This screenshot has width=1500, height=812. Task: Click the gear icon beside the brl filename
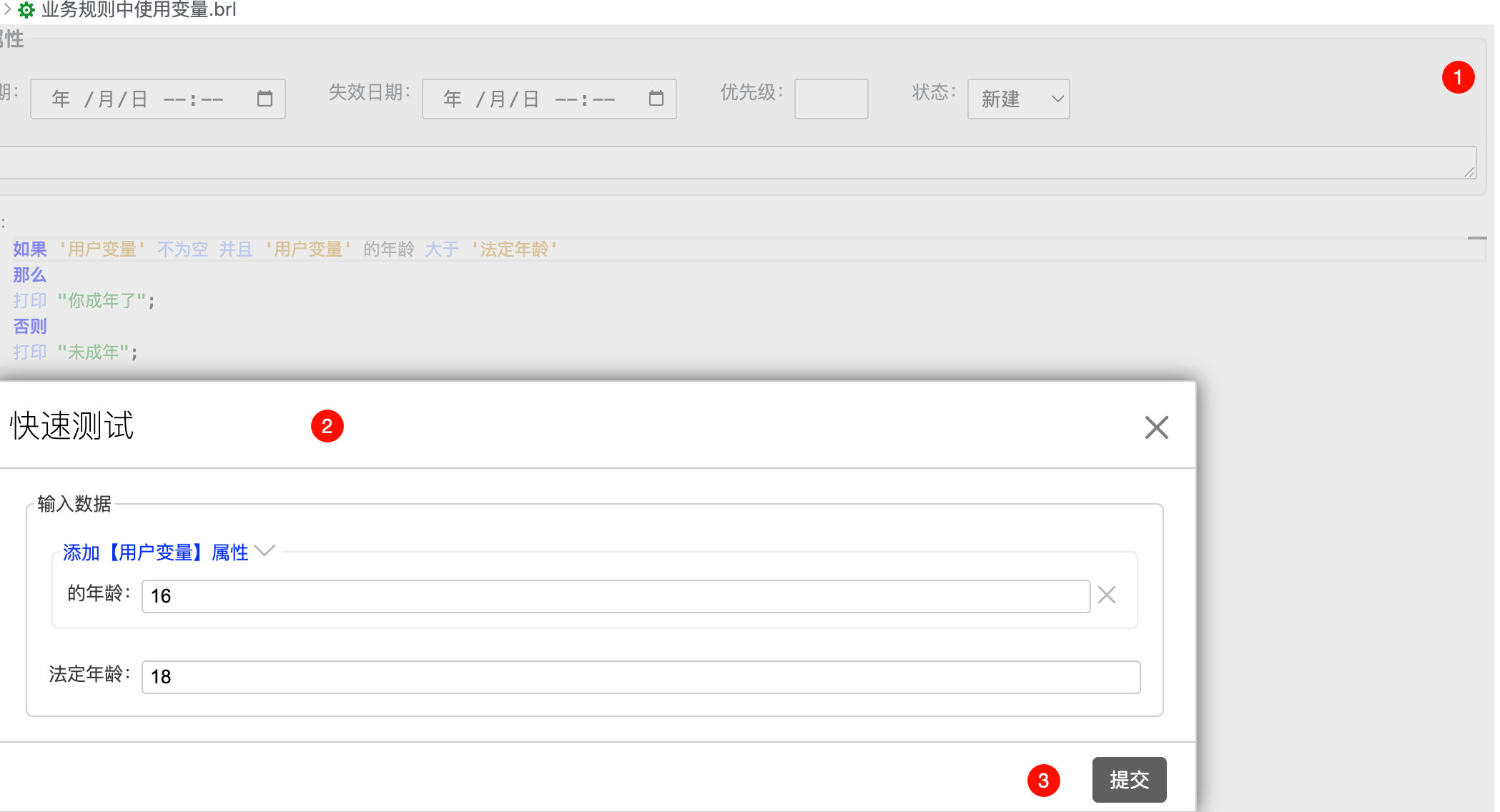26,10
